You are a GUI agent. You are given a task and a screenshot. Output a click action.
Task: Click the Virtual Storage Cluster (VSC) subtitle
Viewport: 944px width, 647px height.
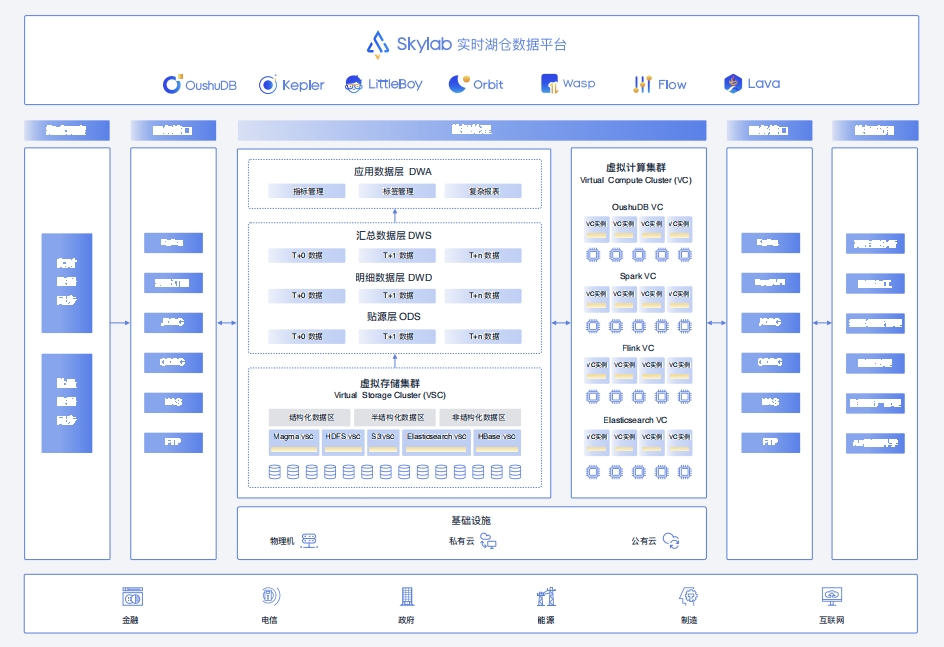pos(390,395)
